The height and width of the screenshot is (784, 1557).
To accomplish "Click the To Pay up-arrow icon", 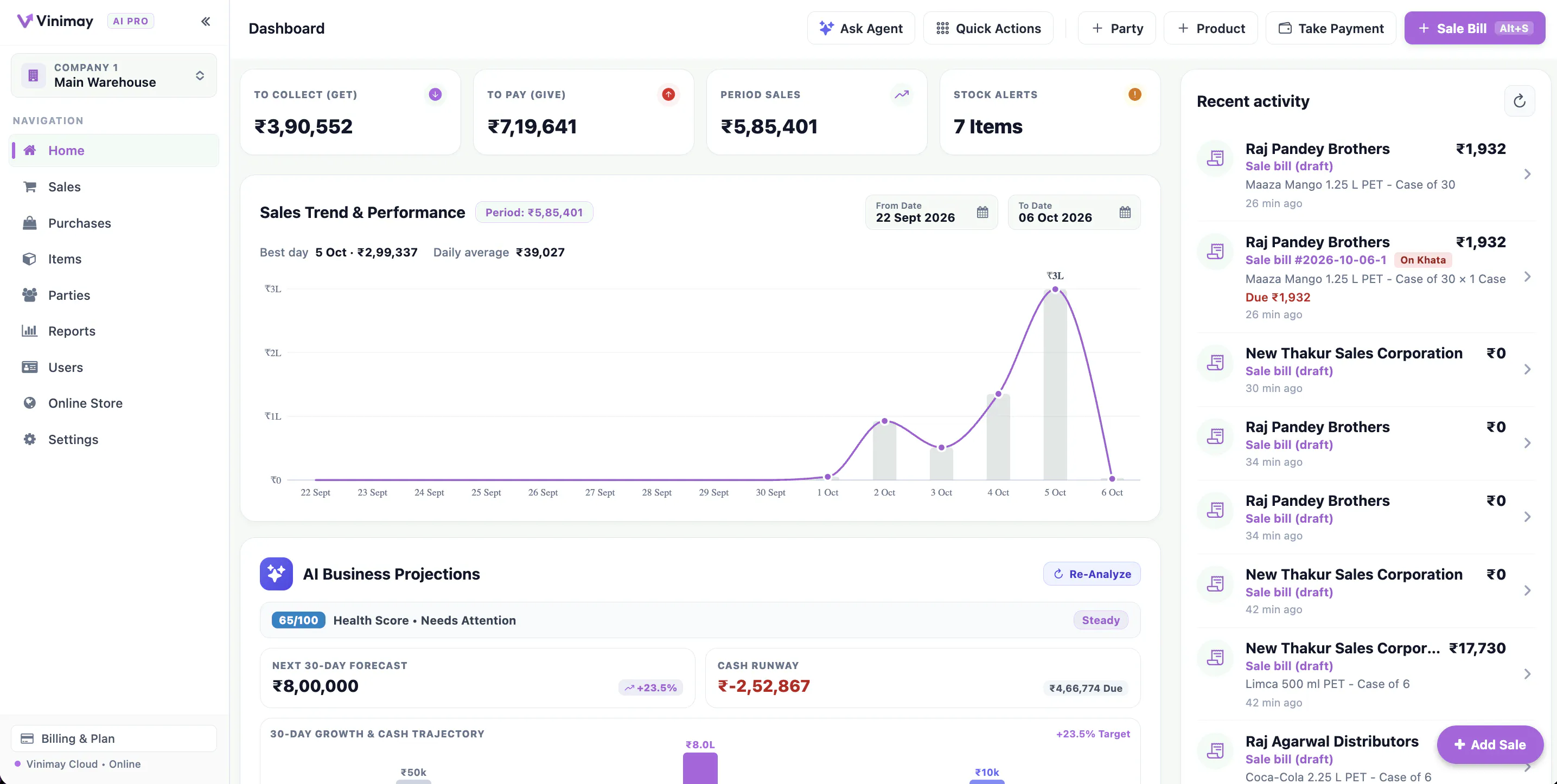I will [x=668, y=94].
